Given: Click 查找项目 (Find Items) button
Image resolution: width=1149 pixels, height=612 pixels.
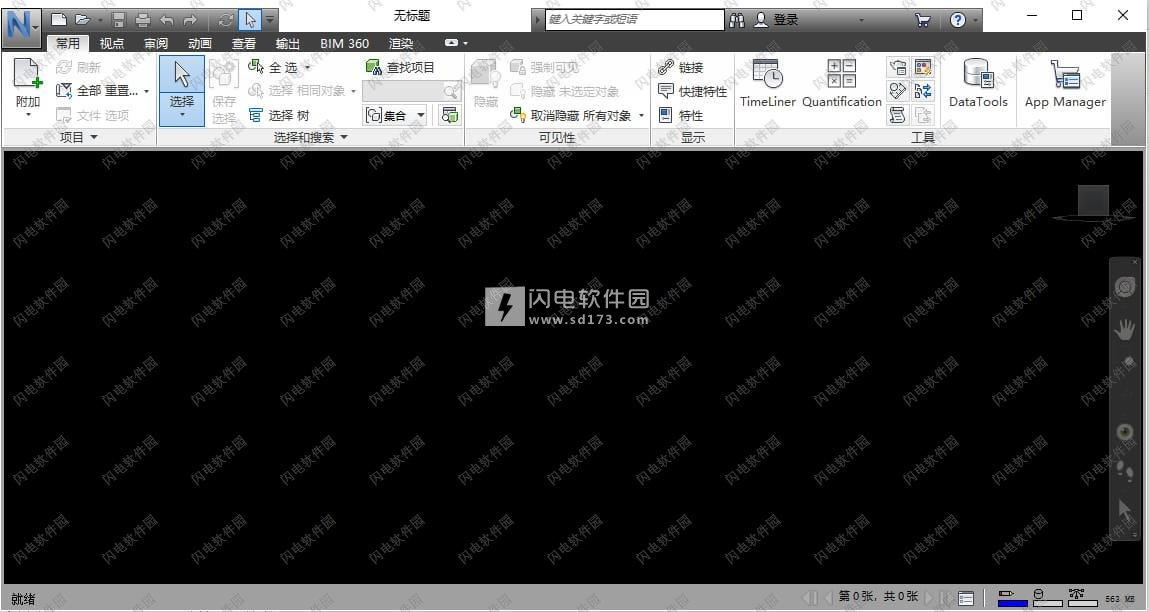Looking at the screenshot, I should 400,67.
